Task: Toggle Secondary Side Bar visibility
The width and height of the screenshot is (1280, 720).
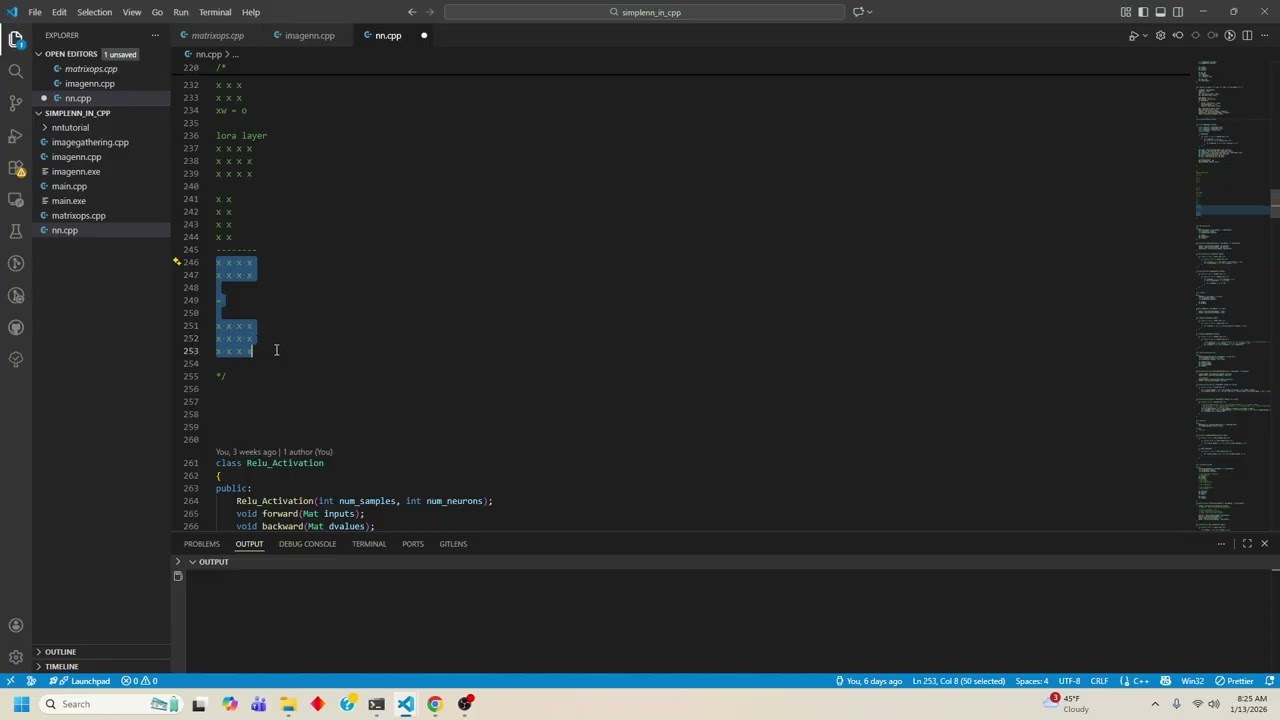Action: pyautogui.click(x=1178, y=12)
